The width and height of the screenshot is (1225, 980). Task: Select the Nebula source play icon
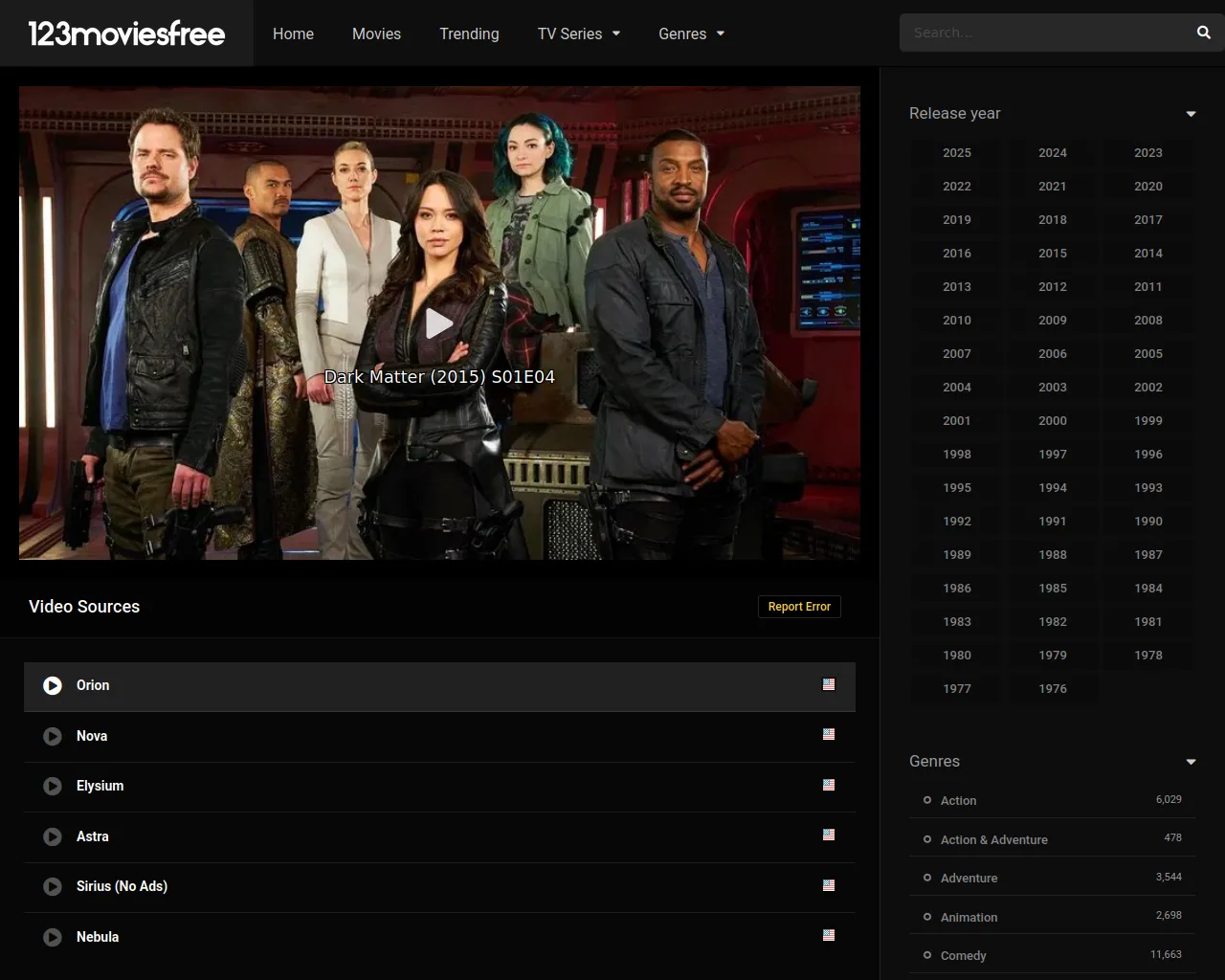53,937
